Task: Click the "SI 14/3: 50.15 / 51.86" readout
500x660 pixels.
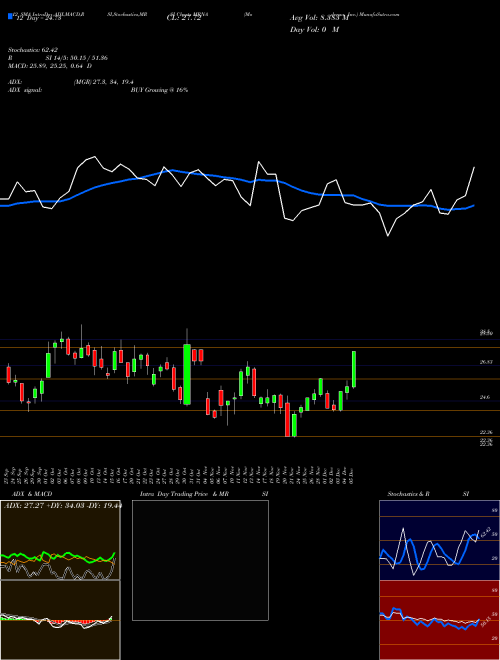Action: [x=77, y=58]
